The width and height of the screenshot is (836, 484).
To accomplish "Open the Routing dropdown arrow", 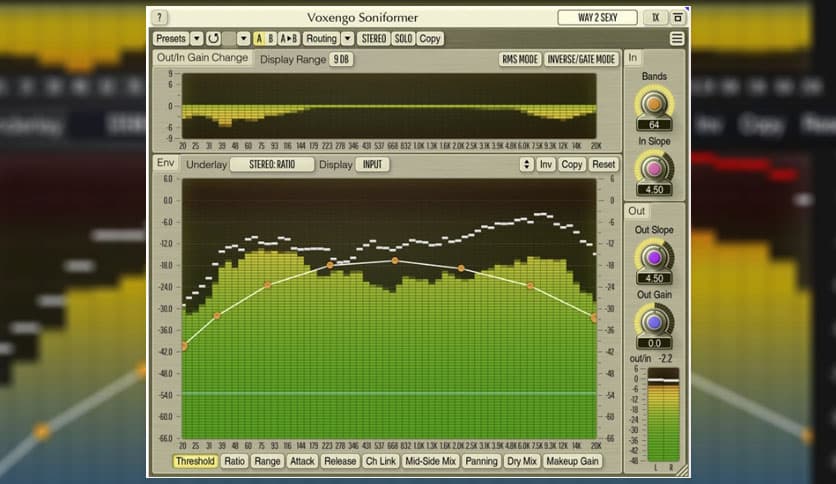I will (x=348, y=38).
